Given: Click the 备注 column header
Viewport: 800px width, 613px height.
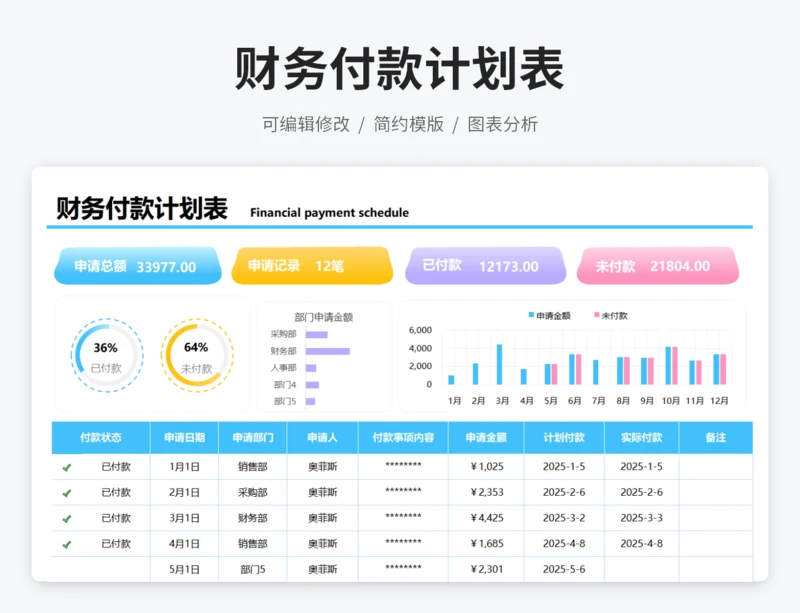Looking at the screenshot, I should (715, 437).
